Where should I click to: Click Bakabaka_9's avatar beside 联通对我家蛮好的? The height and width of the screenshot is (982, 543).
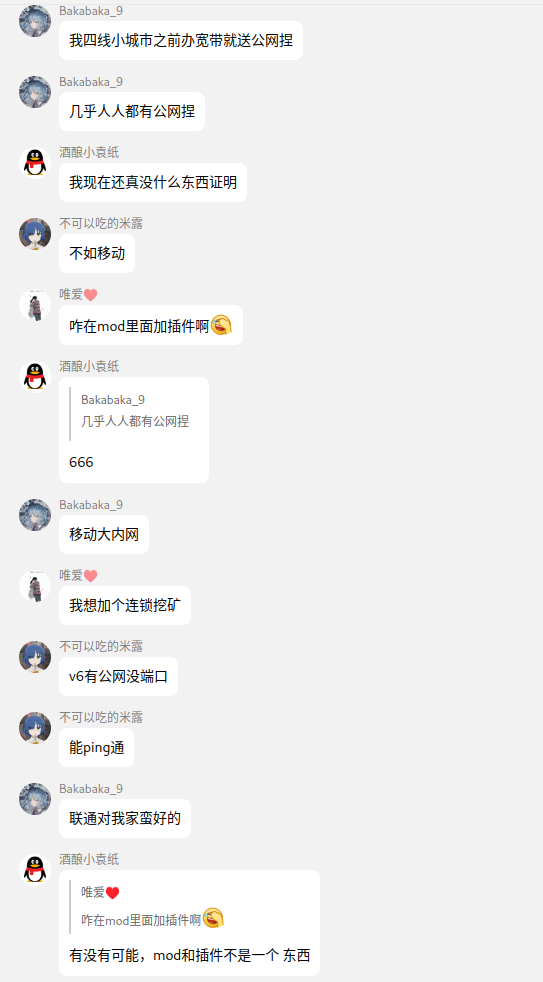coord(35,799)
